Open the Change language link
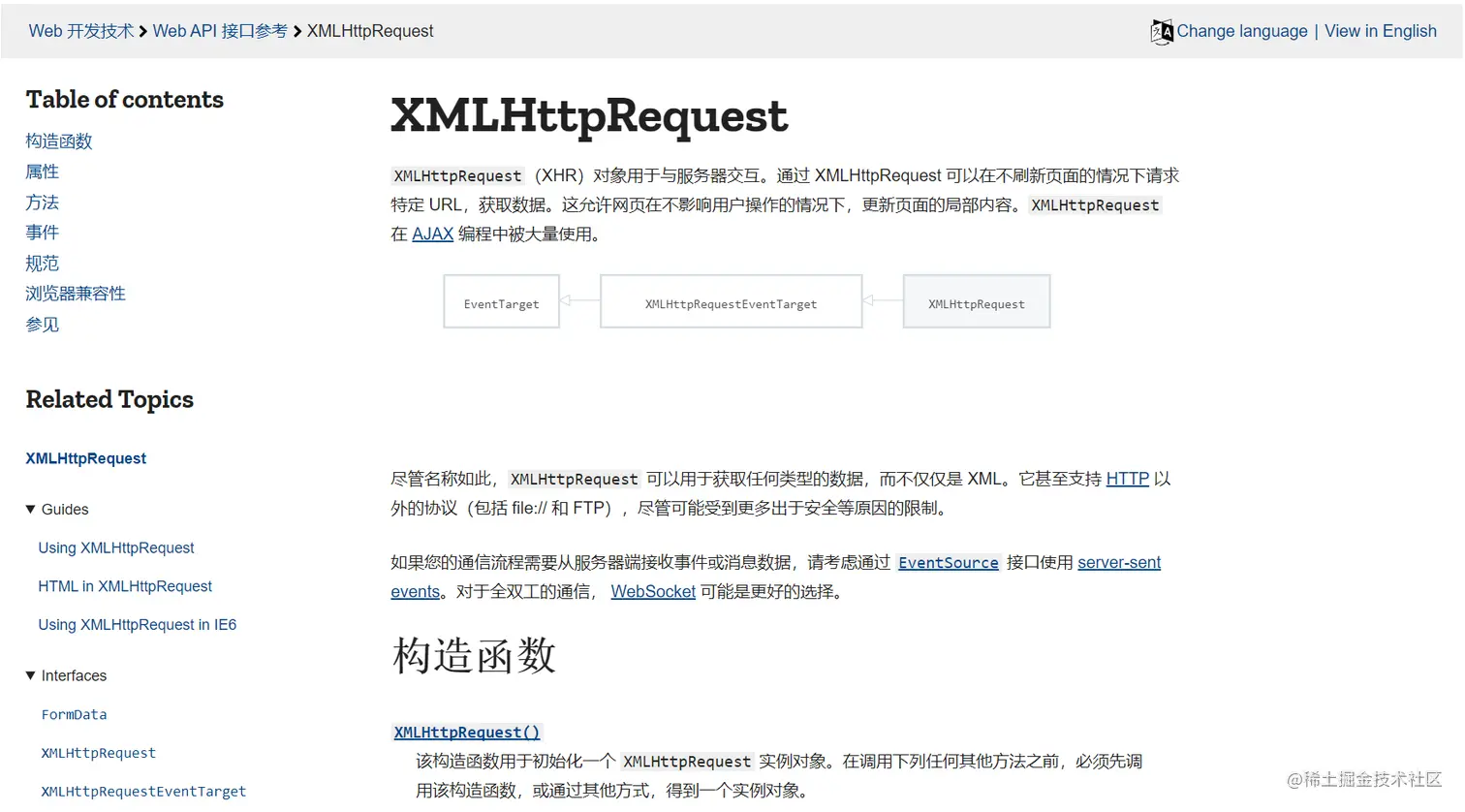The width and height of the screenshot is (1465, 812). 1241,31
